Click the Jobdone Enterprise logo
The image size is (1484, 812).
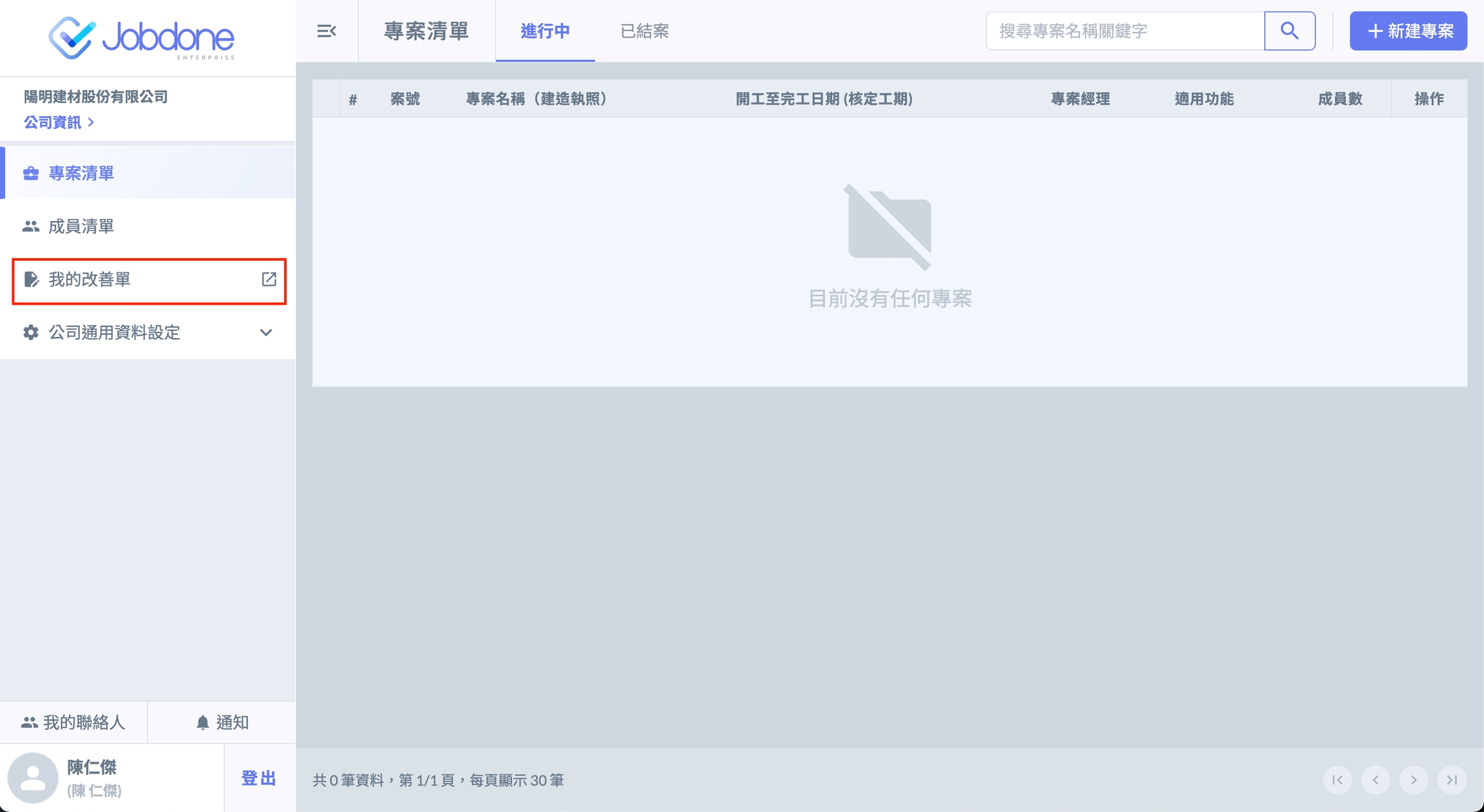tap(142, 38)
